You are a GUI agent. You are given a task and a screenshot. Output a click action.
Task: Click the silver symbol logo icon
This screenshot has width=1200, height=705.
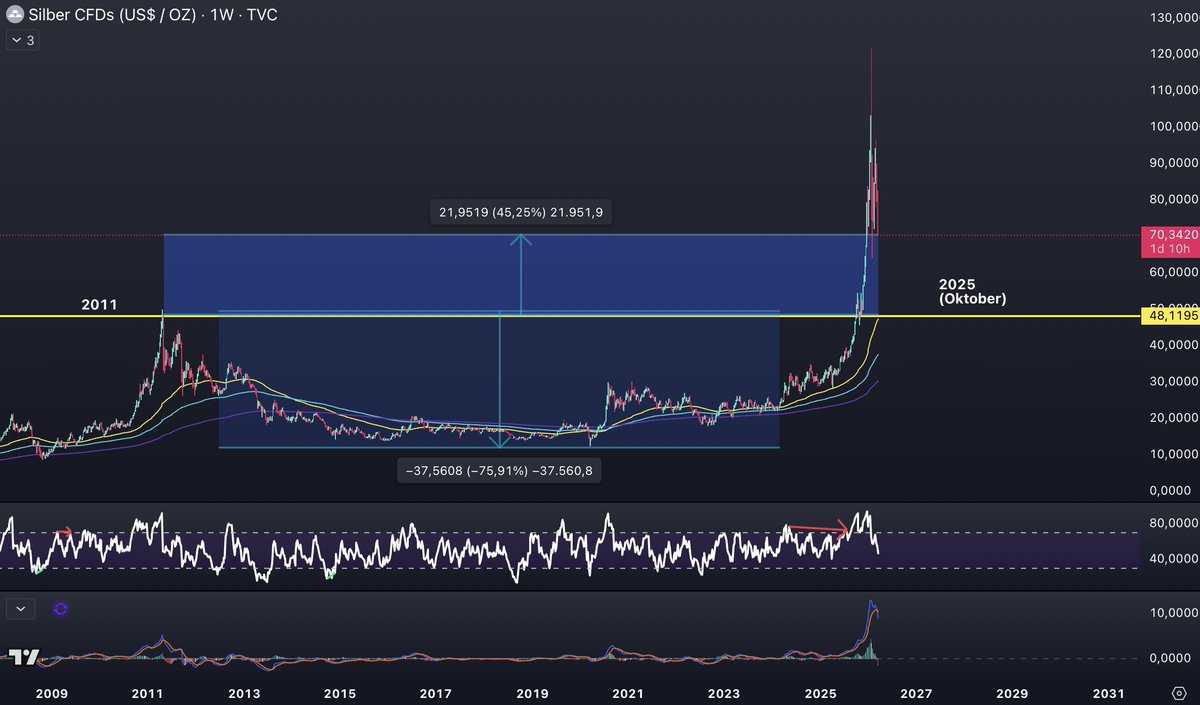[16, 16]
